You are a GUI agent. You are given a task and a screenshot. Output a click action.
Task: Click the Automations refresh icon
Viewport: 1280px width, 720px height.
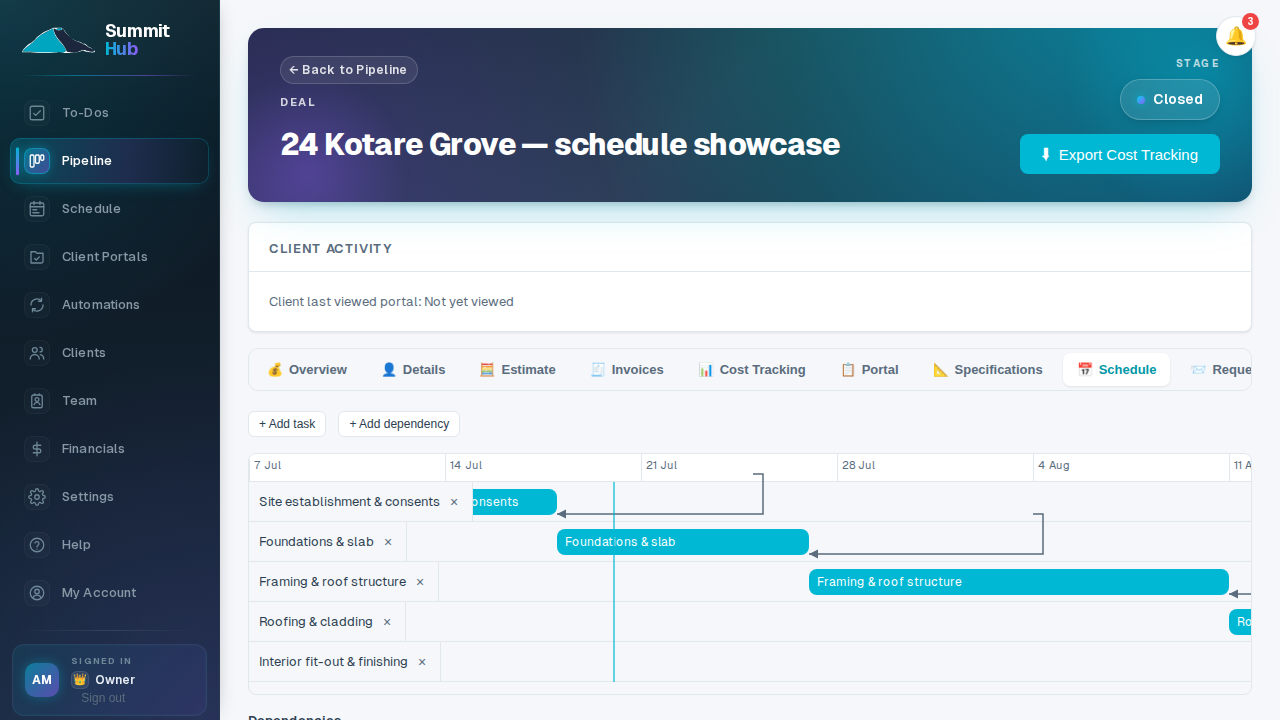tap(37, 305)
